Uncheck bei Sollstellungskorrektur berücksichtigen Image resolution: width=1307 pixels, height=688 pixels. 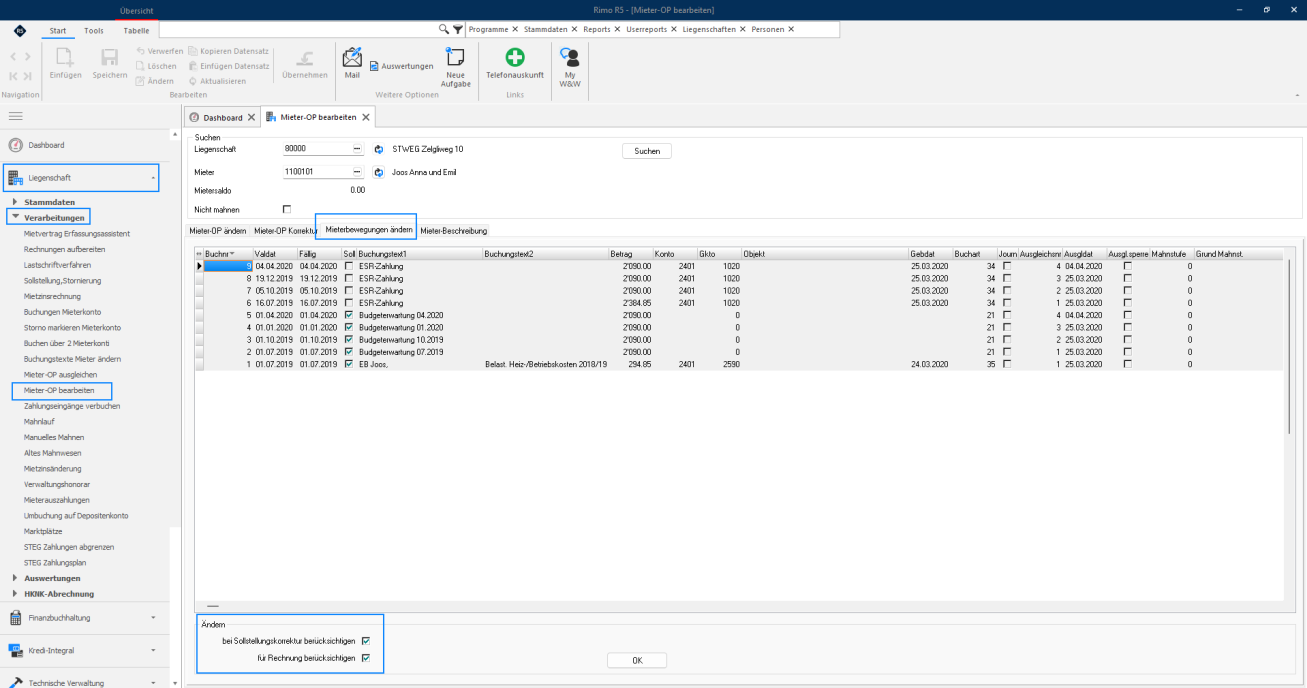click(366, 641)
